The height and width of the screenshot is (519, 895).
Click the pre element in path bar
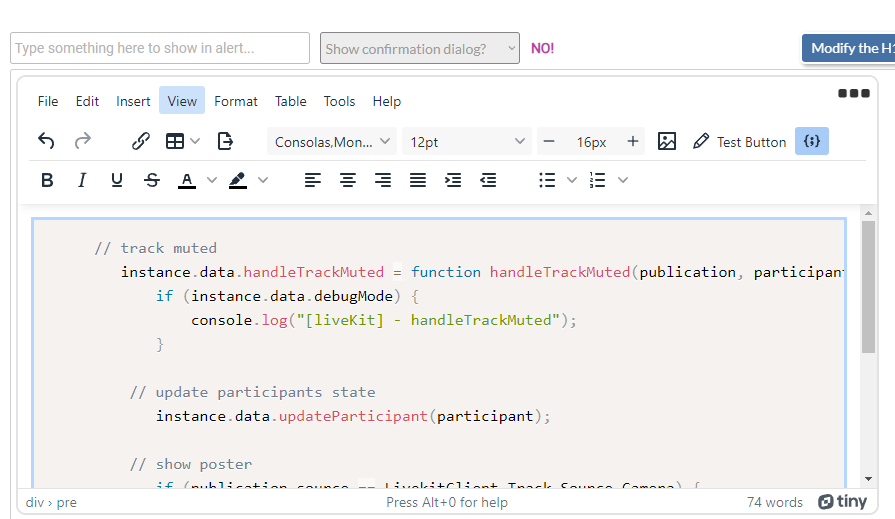tap(66, 502)
